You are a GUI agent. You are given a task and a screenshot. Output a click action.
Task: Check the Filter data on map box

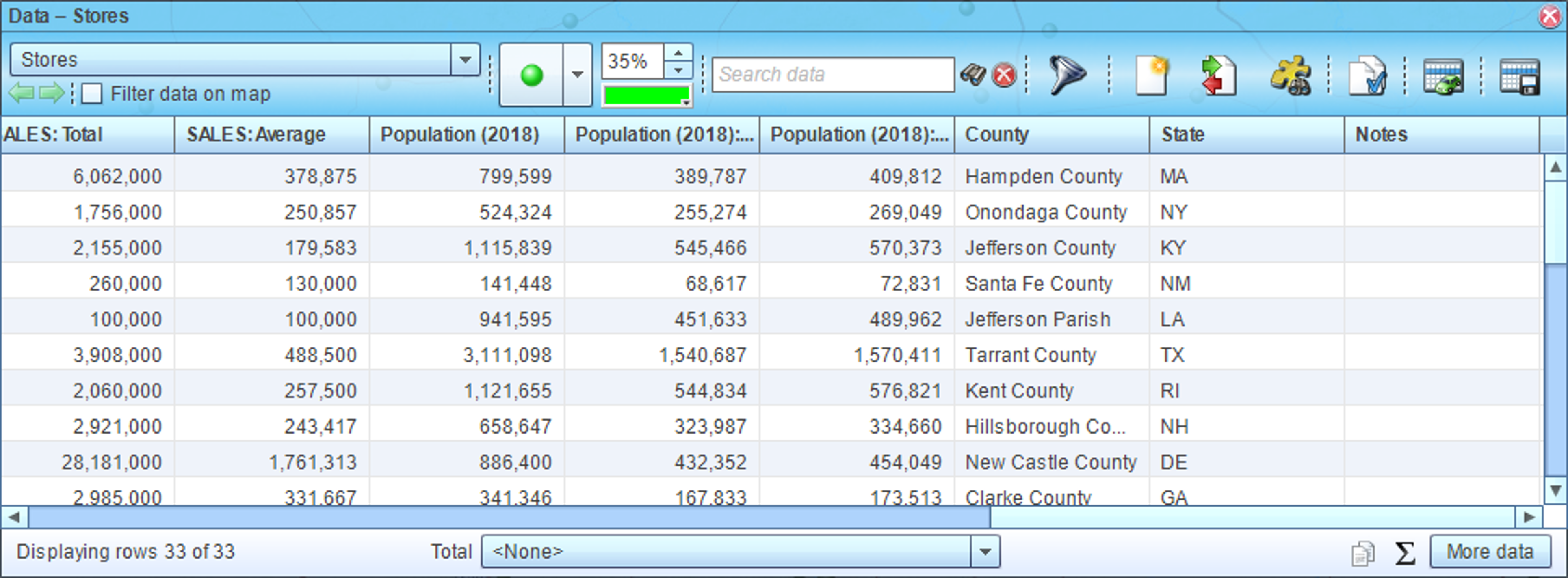(92, 94)
